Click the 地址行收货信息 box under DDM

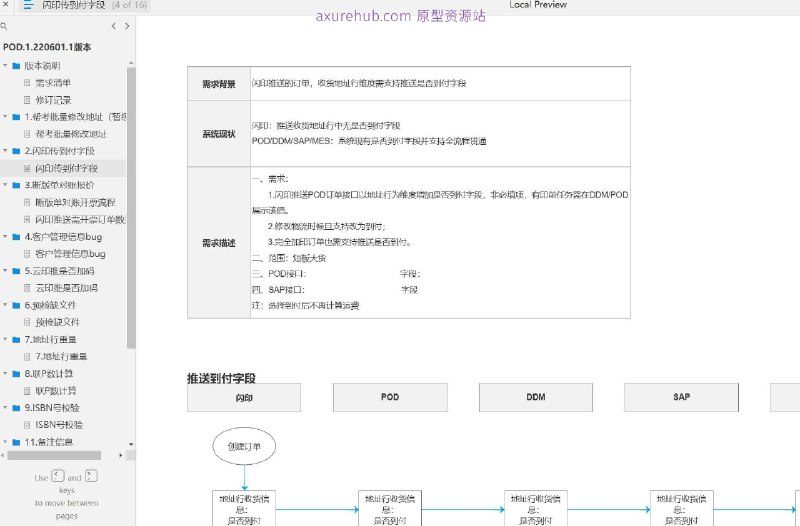coord(536,509)
